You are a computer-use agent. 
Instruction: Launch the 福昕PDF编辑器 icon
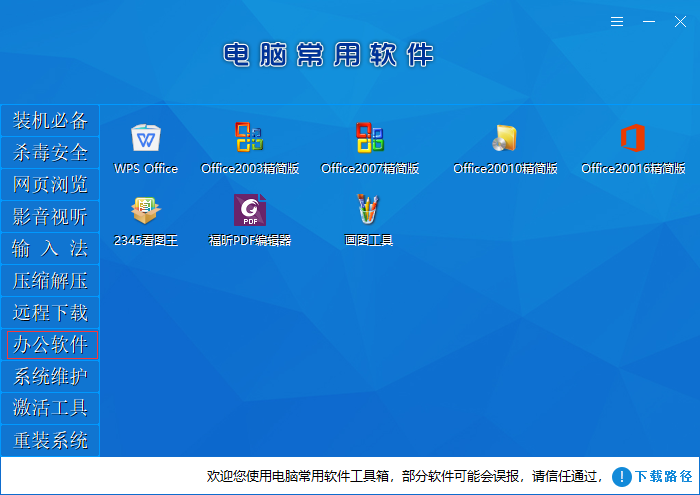point(250,210)
